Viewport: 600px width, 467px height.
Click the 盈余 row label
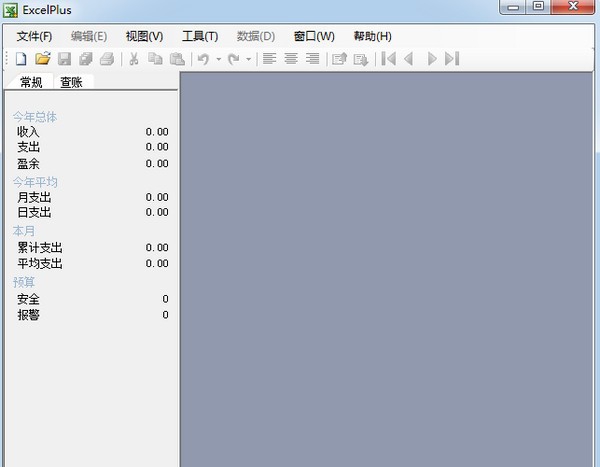pos(28,164)
